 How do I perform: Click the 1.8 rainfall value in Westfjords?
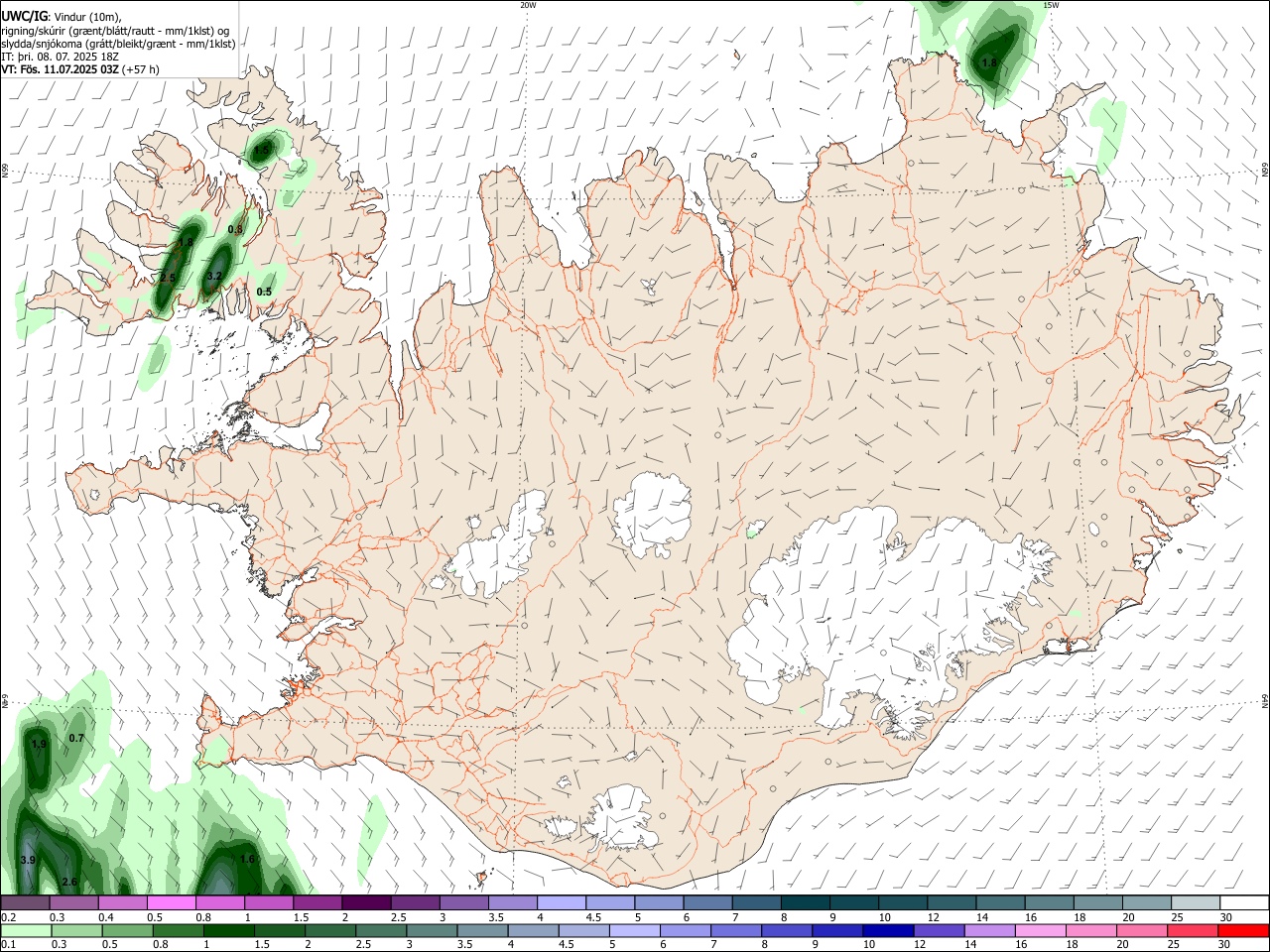186,242
